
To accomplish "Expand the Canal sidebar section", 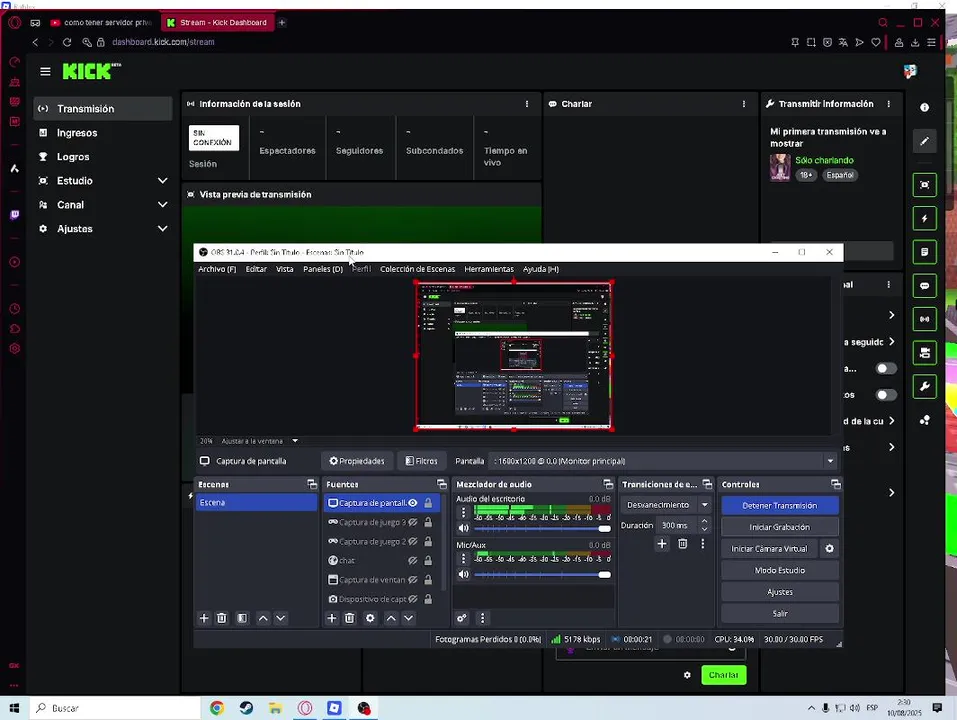I will pyautogui.click(x=162, y=204).
